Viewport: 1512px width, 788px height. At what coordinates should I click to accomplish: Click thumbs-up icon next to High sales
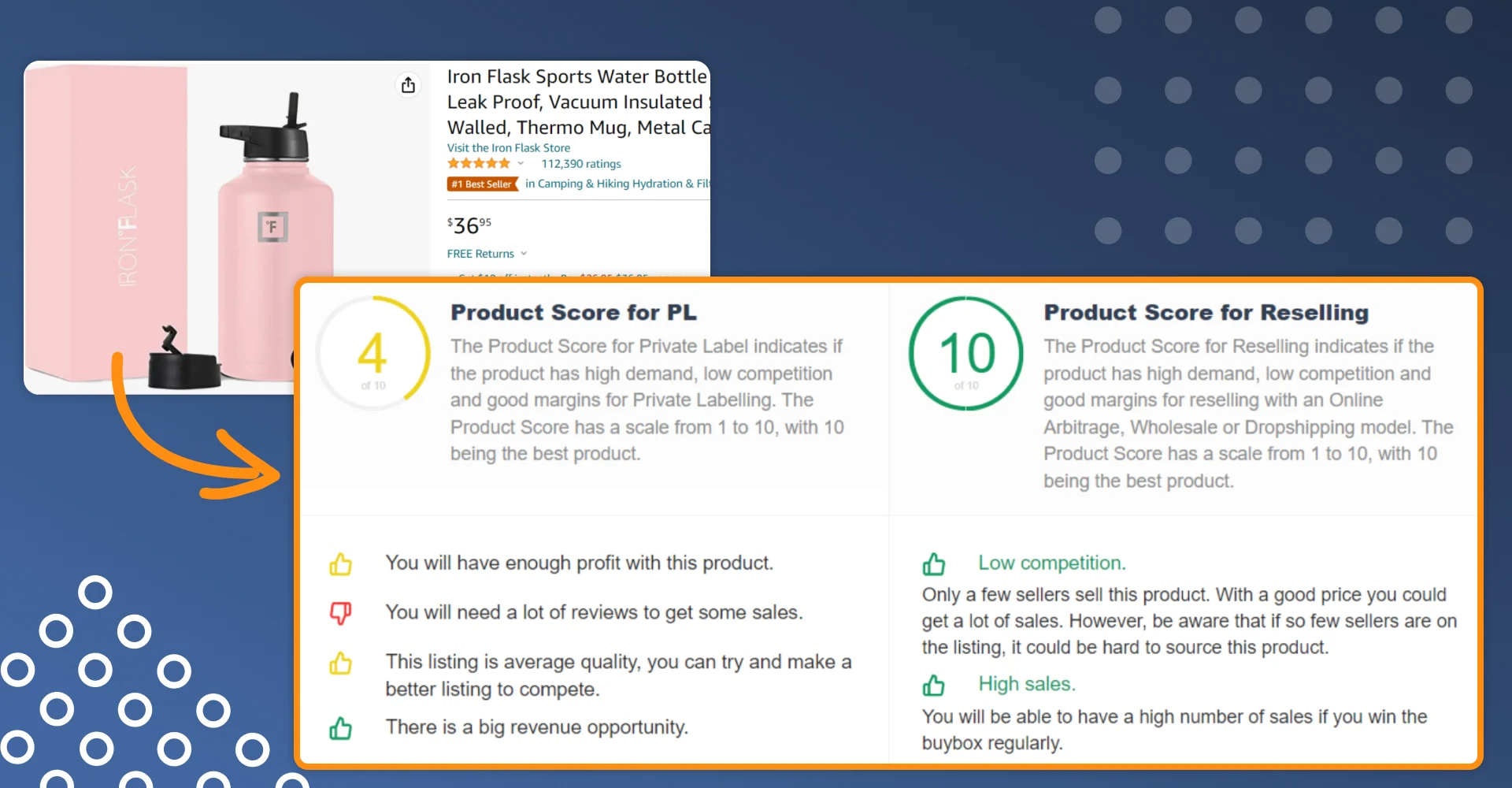tap(934, 685)
